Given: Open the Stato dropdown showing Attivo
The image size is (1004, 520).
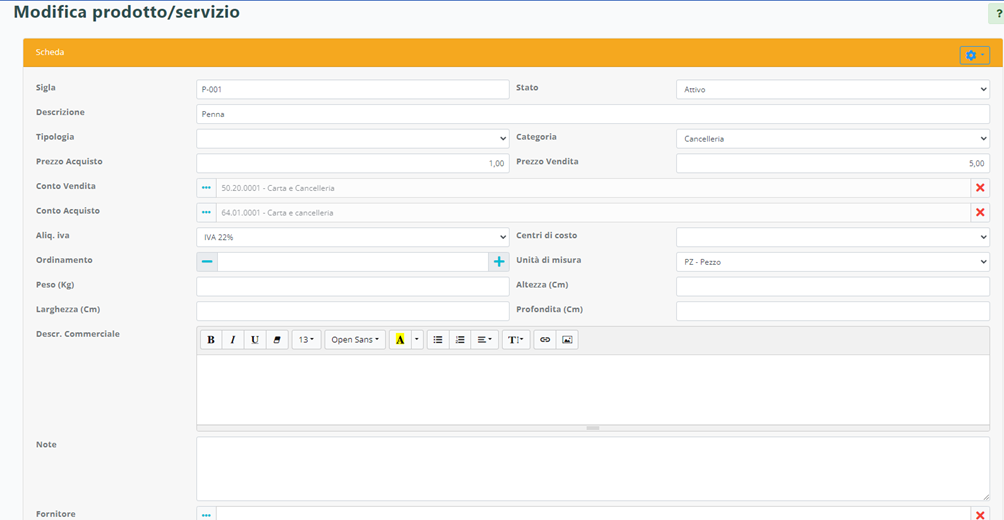Looking at the screenshot, I should 832,90.
